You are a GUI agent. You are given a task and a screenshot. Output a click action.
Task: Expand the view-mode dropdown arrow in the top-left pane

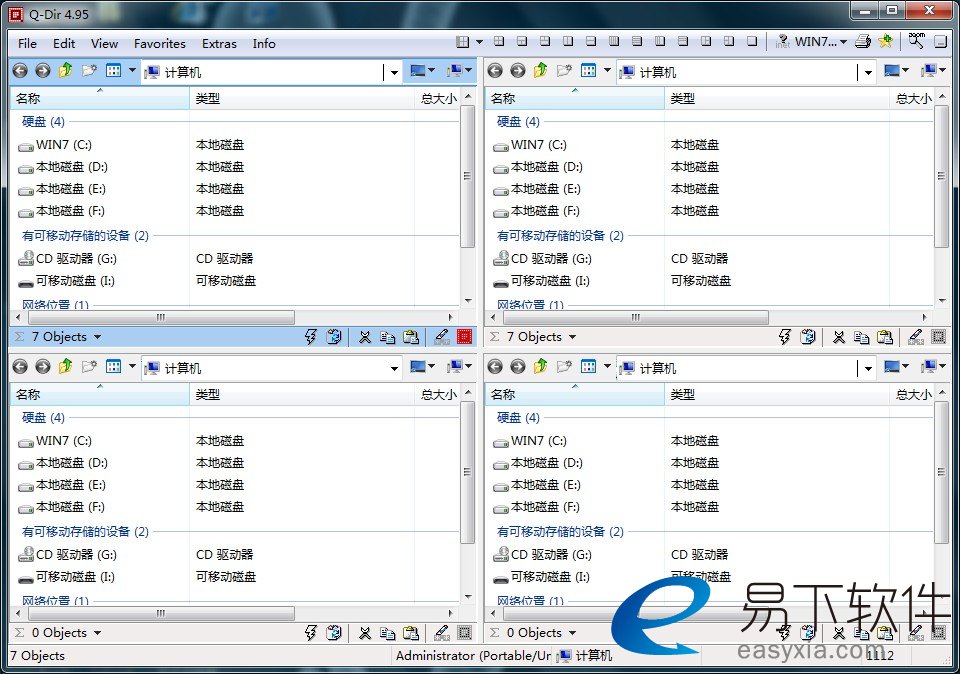tap(132, 71)
